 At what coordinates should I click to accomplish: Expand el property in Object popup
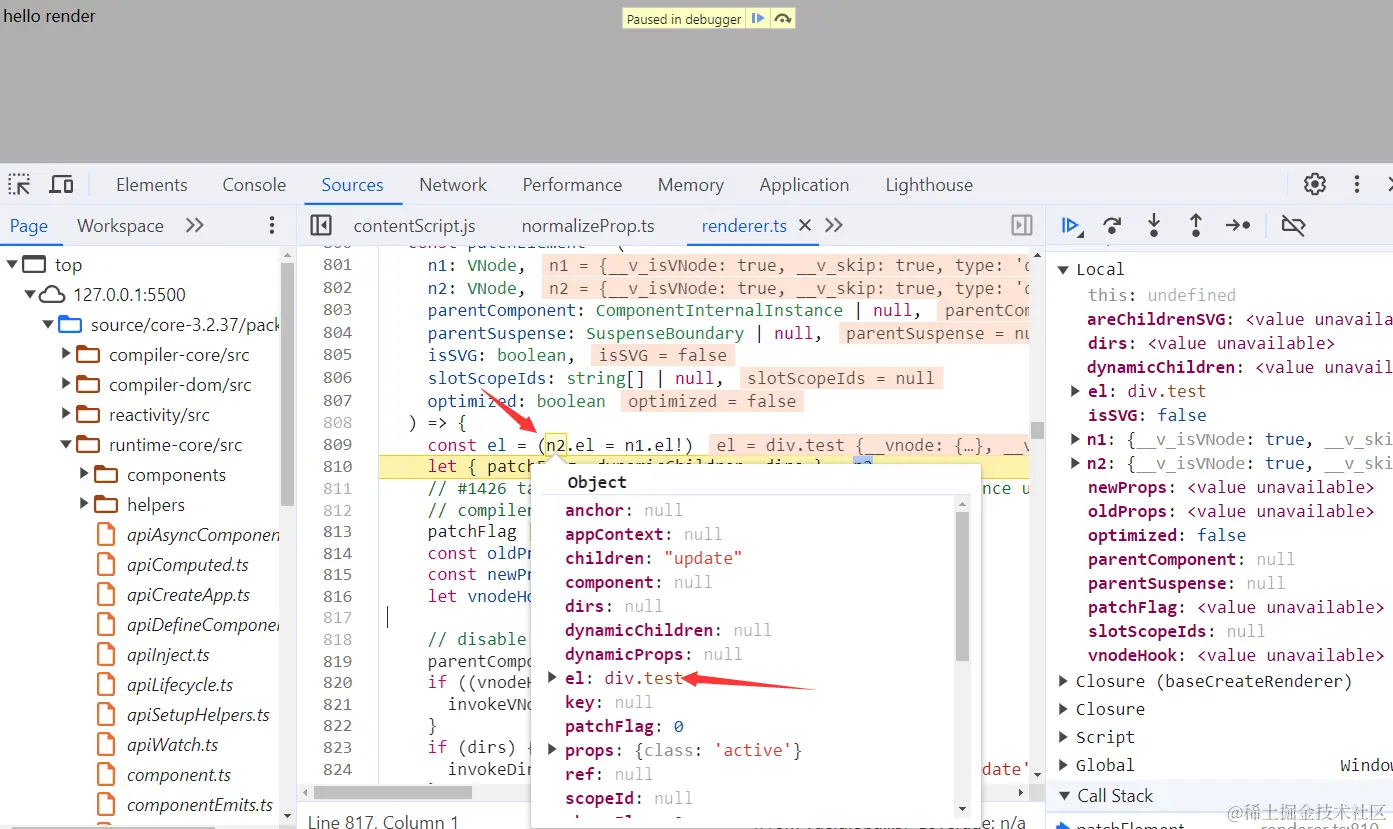pos(551,678)
